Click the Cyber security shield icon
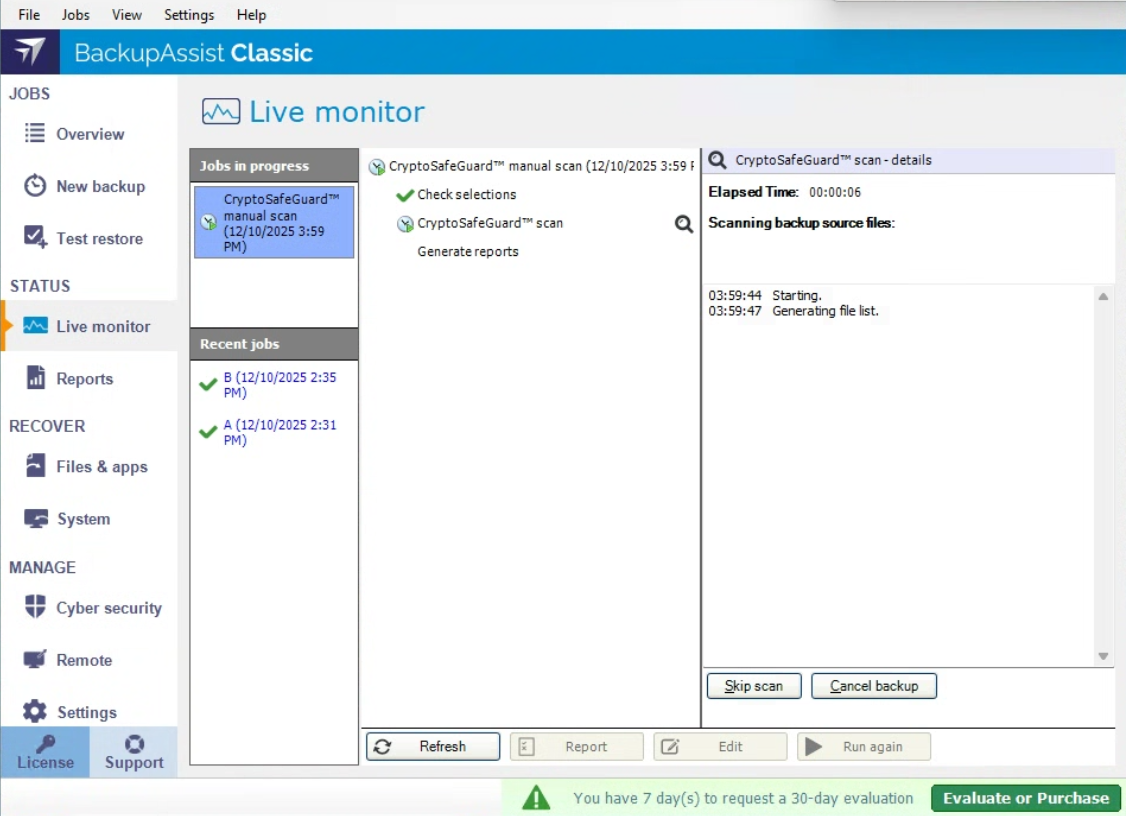This screenshot has height=816, width=1126. pos(35,607)
